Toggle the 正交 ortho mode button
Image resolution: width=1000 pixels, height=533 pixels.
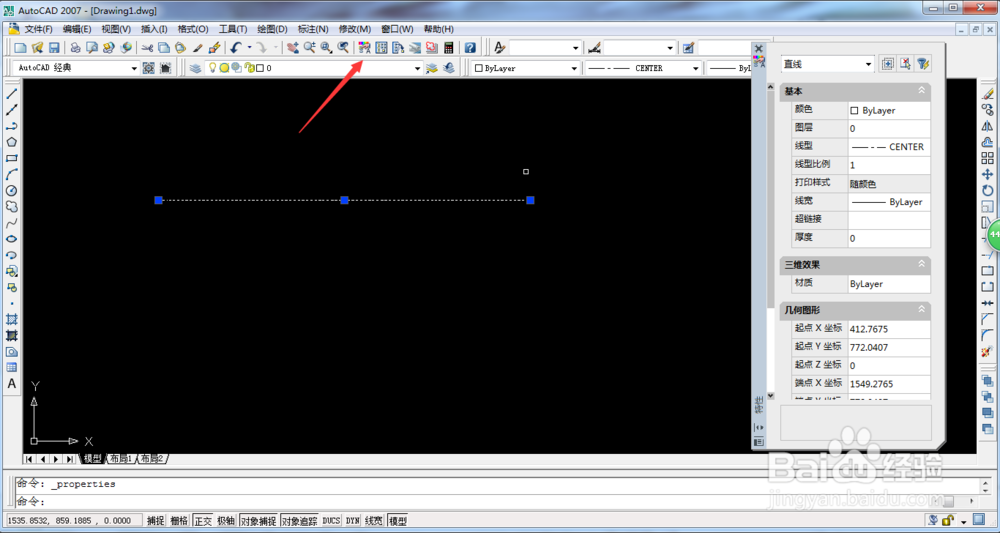click(x=203, y=521)
